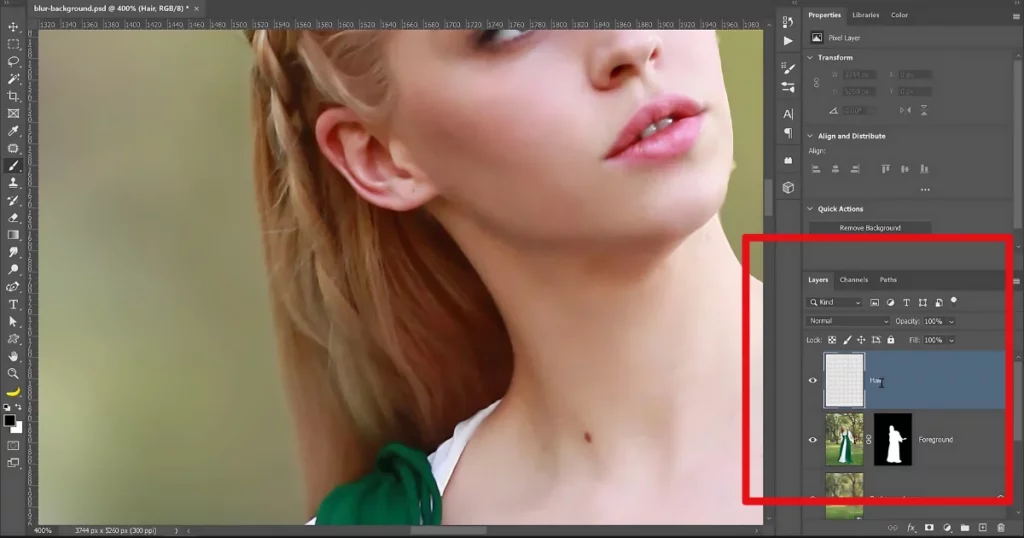Select the Hand tool
Image resolution: width=1024 pixels, height=538 pixels.
point(13,356)
